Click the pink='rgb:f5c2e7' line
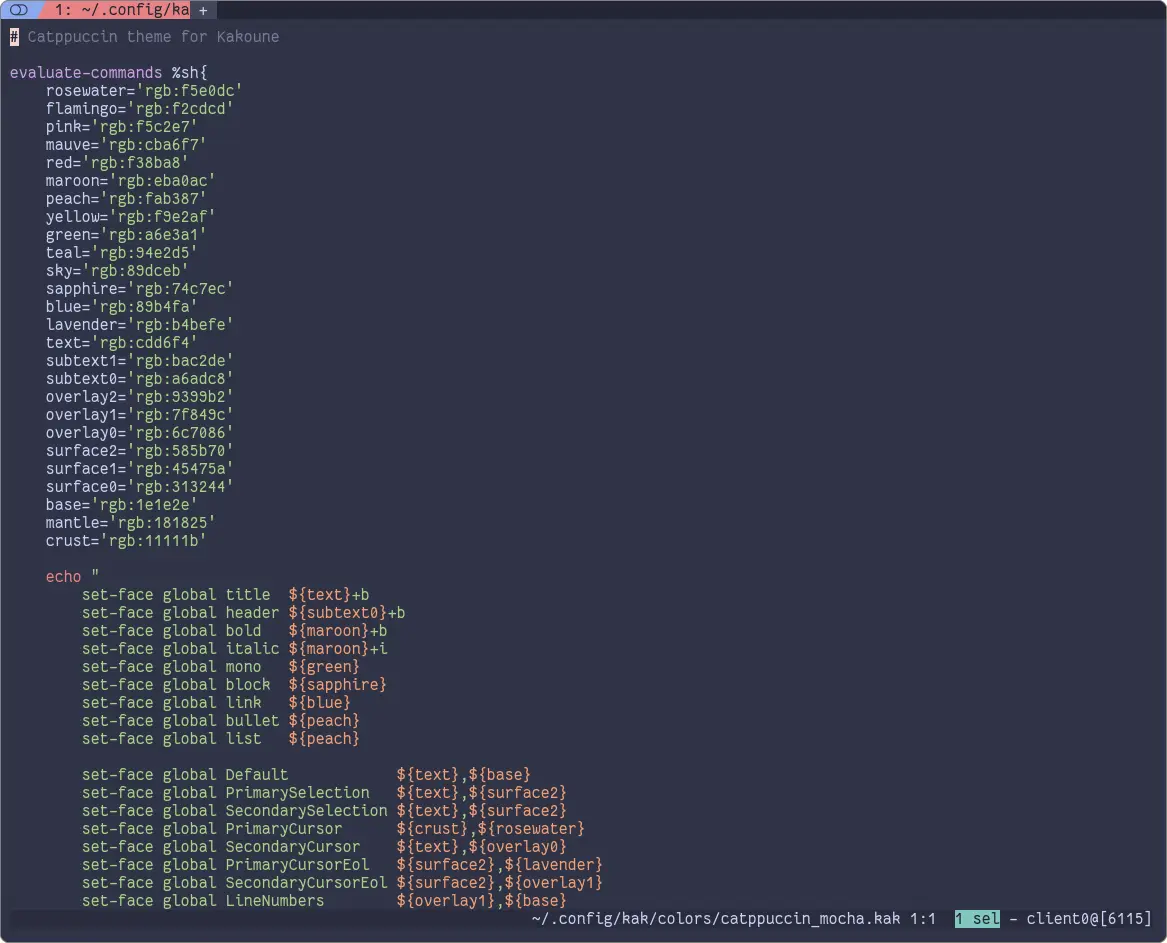This screenshot has height=943, width=1167. click(121, 127)
